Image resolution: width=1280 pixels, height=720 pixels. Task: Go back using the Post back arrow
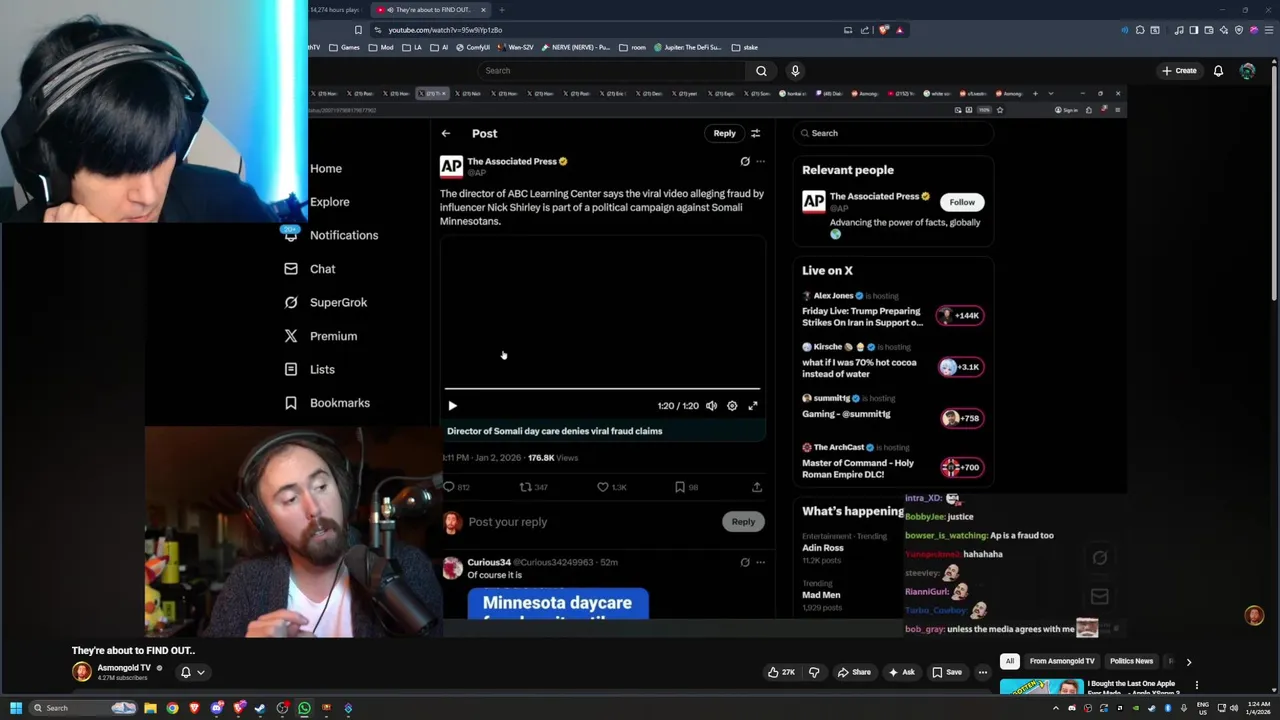click(446, 133)
